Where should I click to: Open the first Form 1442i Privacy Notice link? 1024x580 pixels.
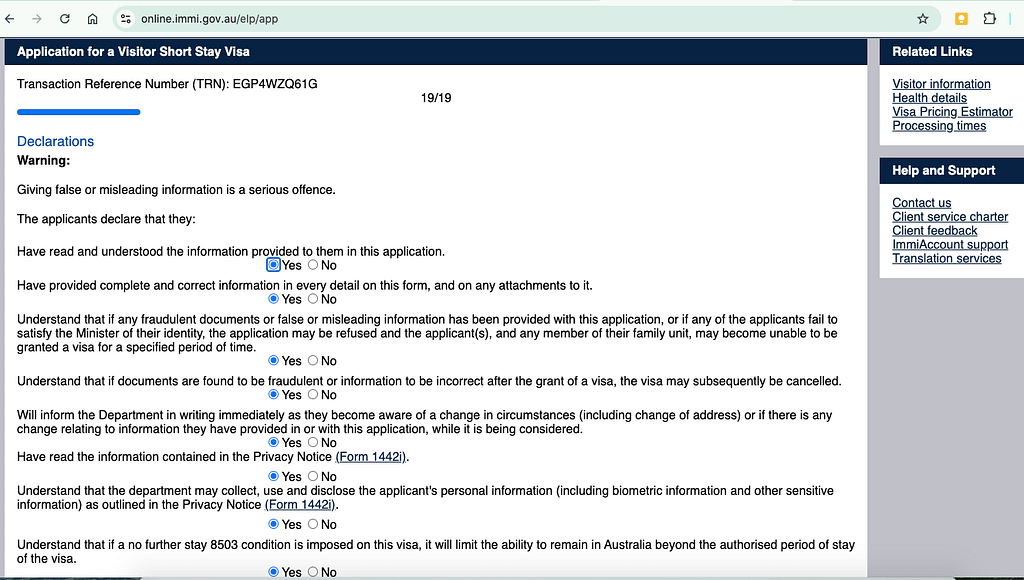point(371,457)
